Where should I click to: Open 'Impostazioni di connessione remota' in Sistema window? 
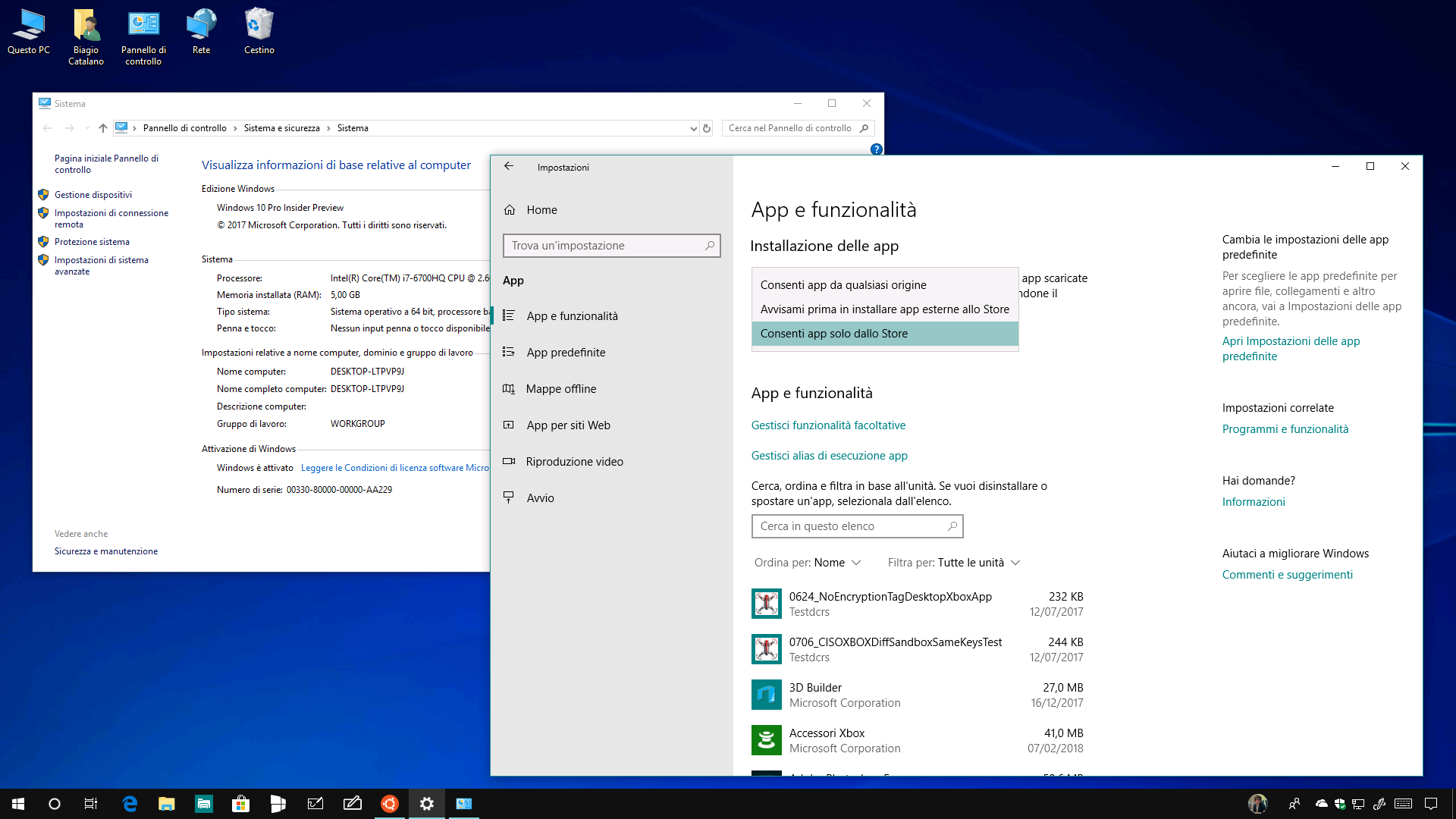[x=111, y=218]
